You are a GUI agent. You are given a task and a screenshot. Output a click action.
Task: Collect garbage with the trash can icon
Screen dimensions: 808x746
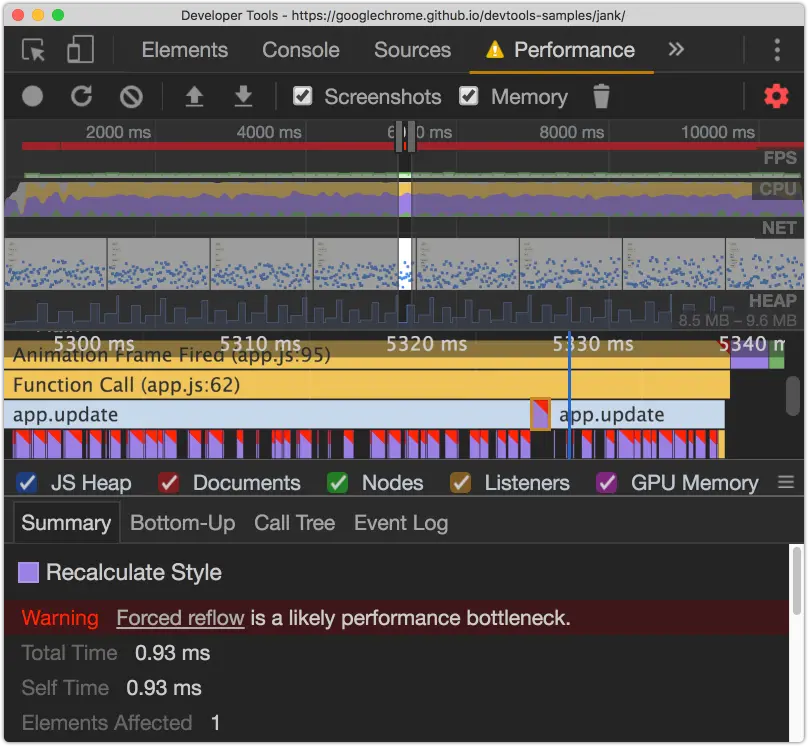pos(601,96)
